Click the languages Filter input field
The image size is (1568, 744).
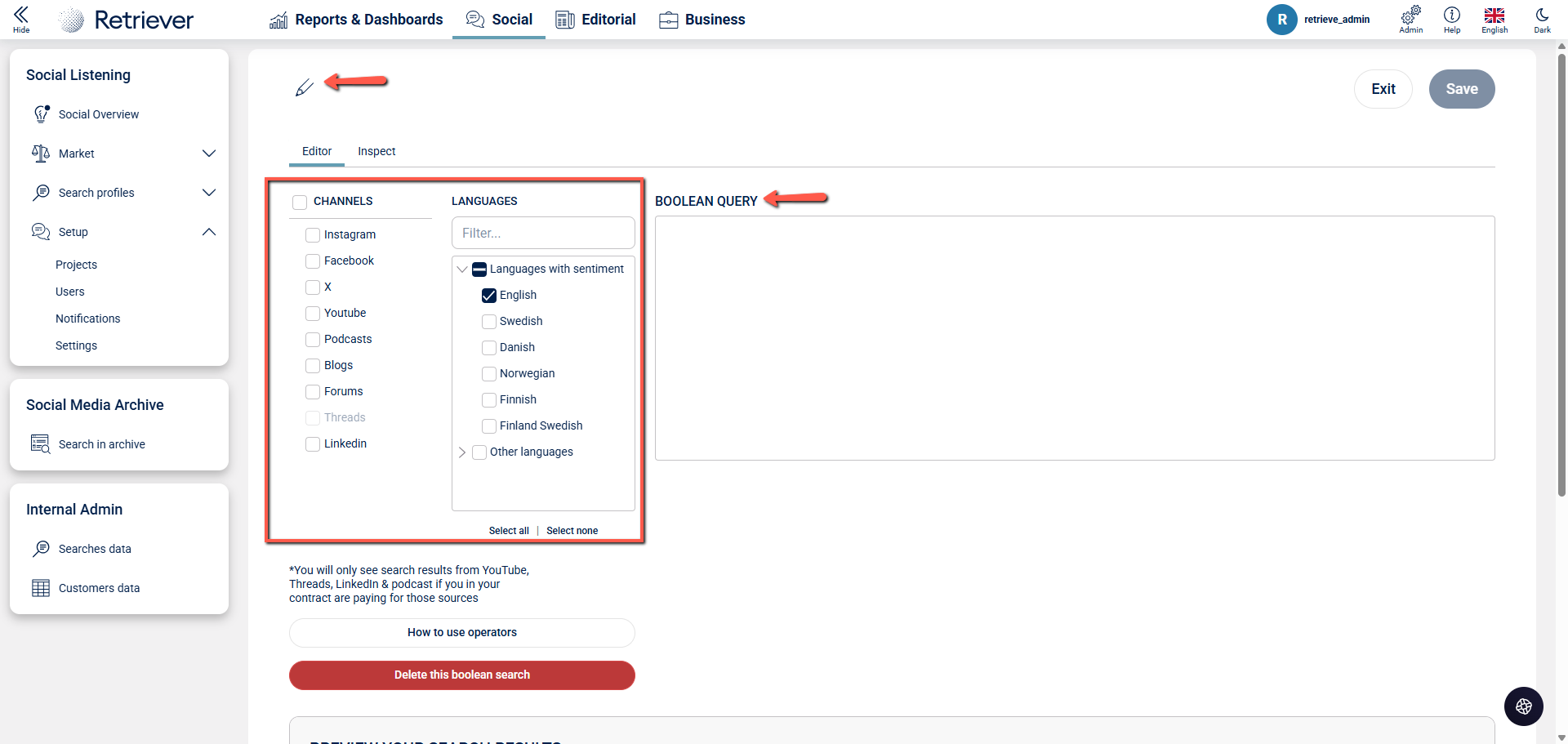(x=543, y=233)
